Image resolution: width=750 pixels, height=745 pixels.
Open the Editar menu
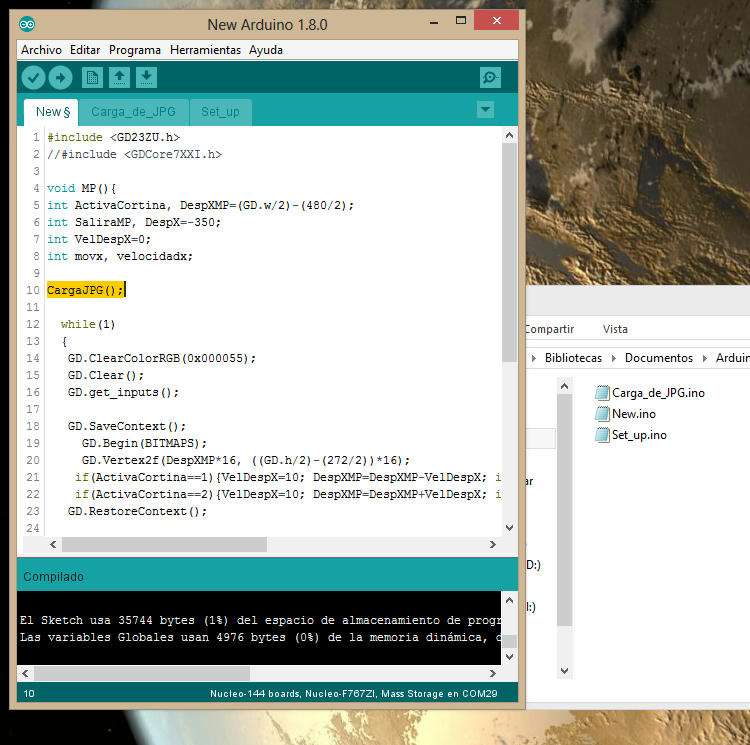[85, 50]
